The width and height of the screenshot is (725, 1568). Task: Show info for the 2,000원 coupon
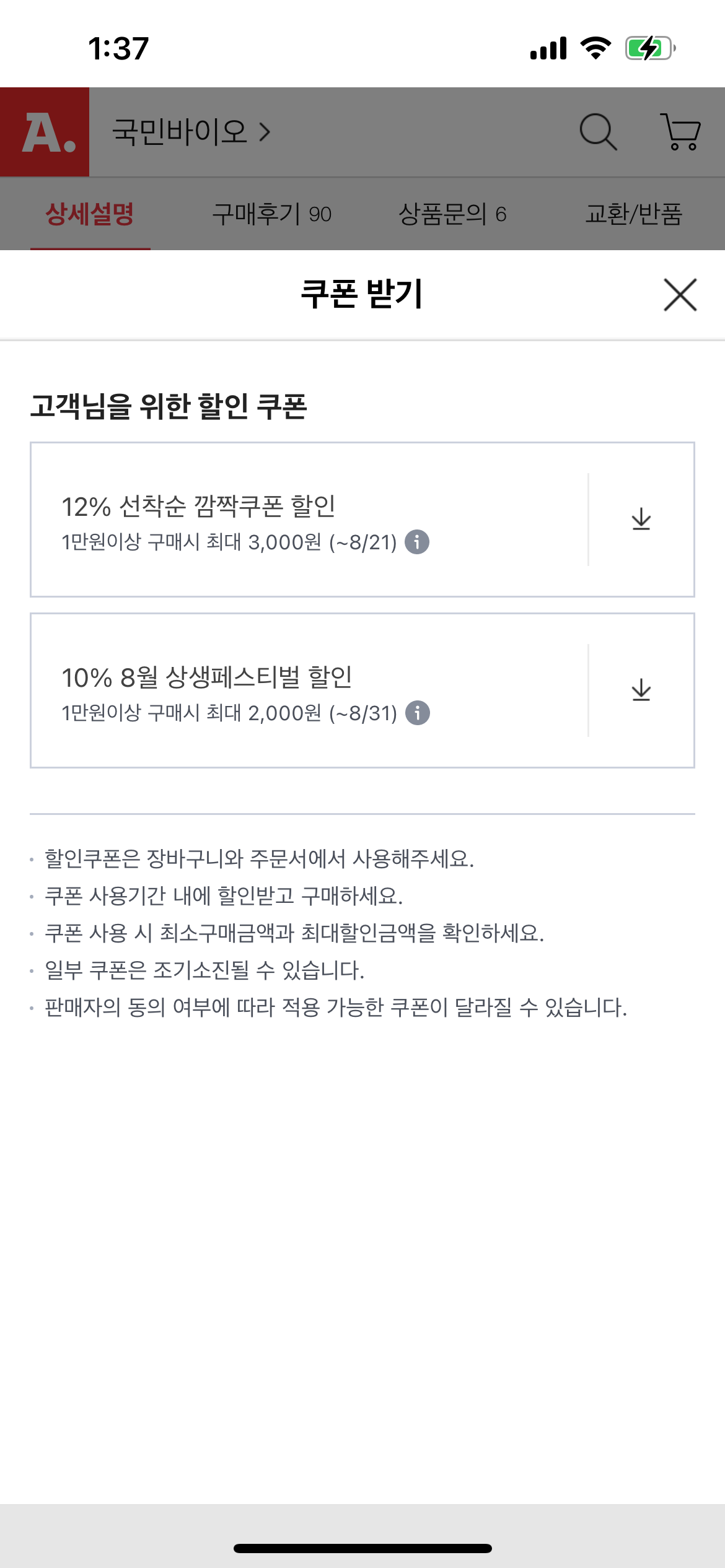click(x=417, y=713)
